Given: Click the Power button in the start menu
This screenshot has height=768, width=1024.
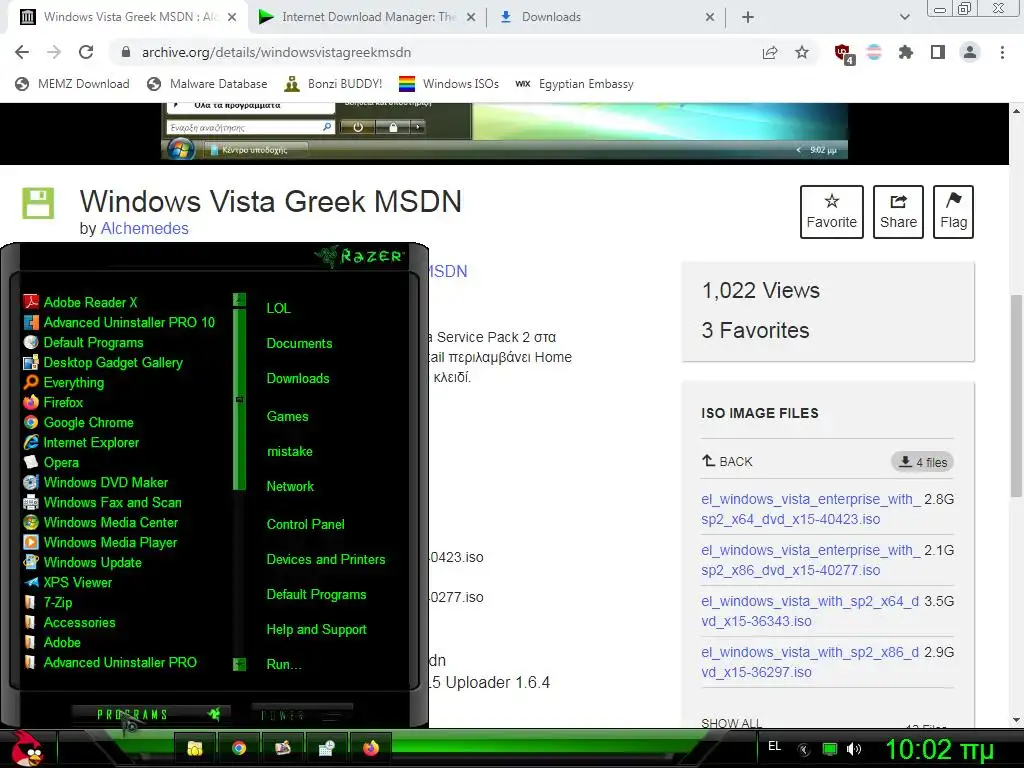Looking at the screenshot, I should coord(302,715).
